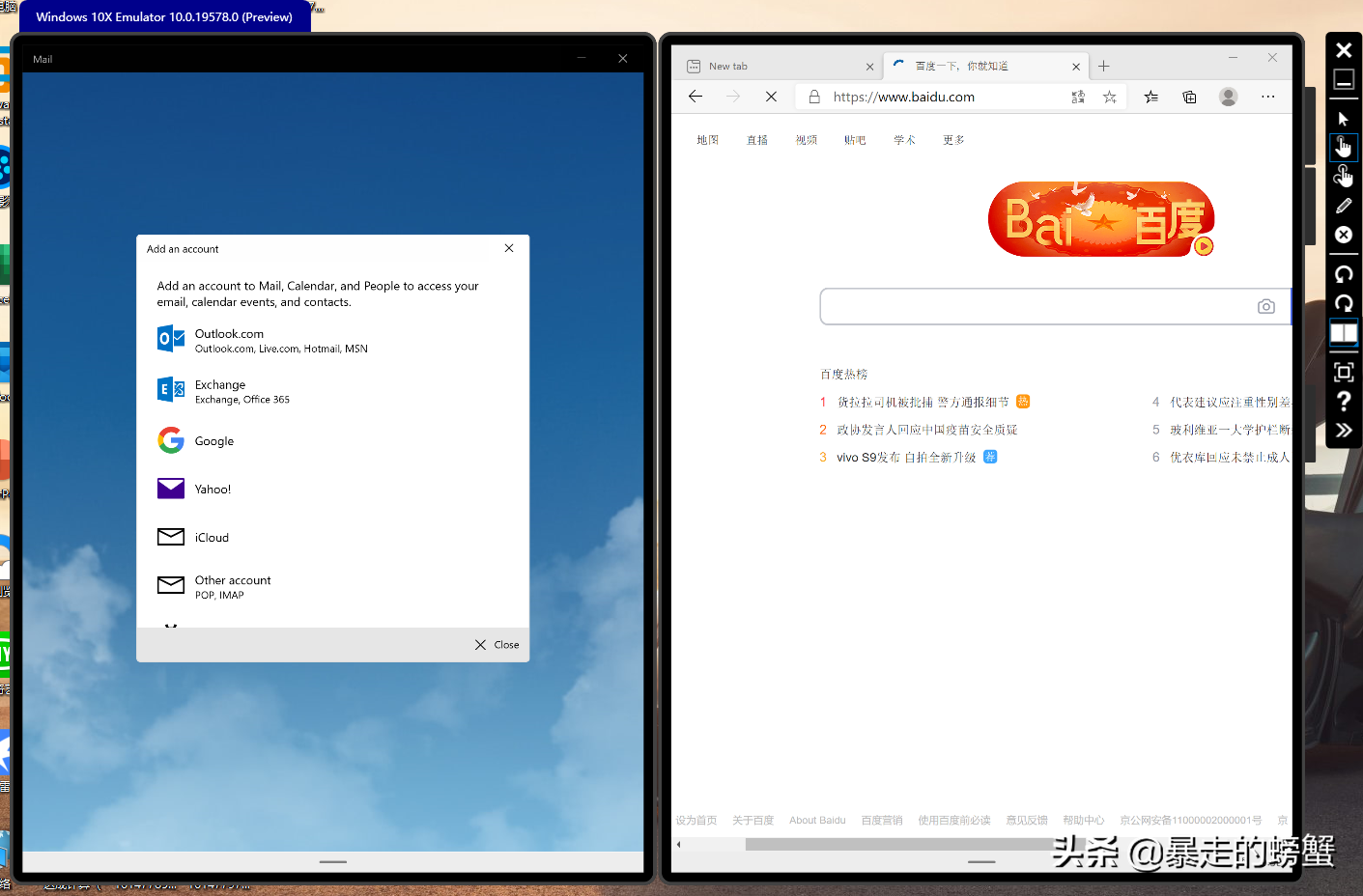Close the Mail app window
Screen dimensions: 1363x896
[x=623, y=59]
